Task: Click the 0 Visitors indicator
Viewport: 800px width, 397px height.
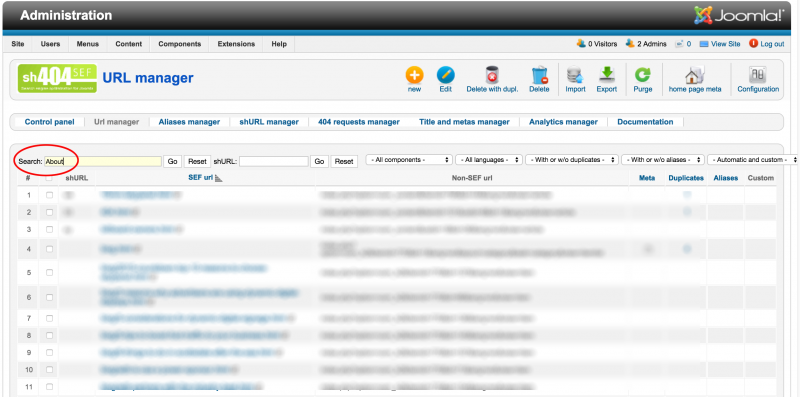Action: [597, 44]
